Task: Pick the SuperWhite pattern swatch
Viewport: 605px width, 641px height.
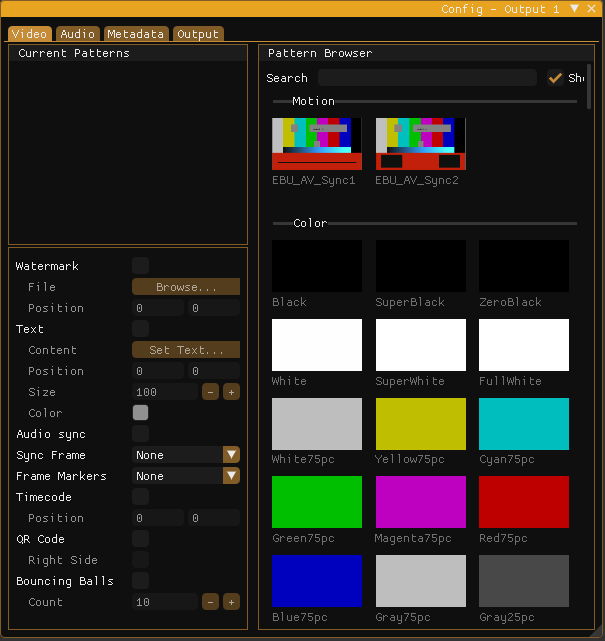Action: tap(421, 345)
